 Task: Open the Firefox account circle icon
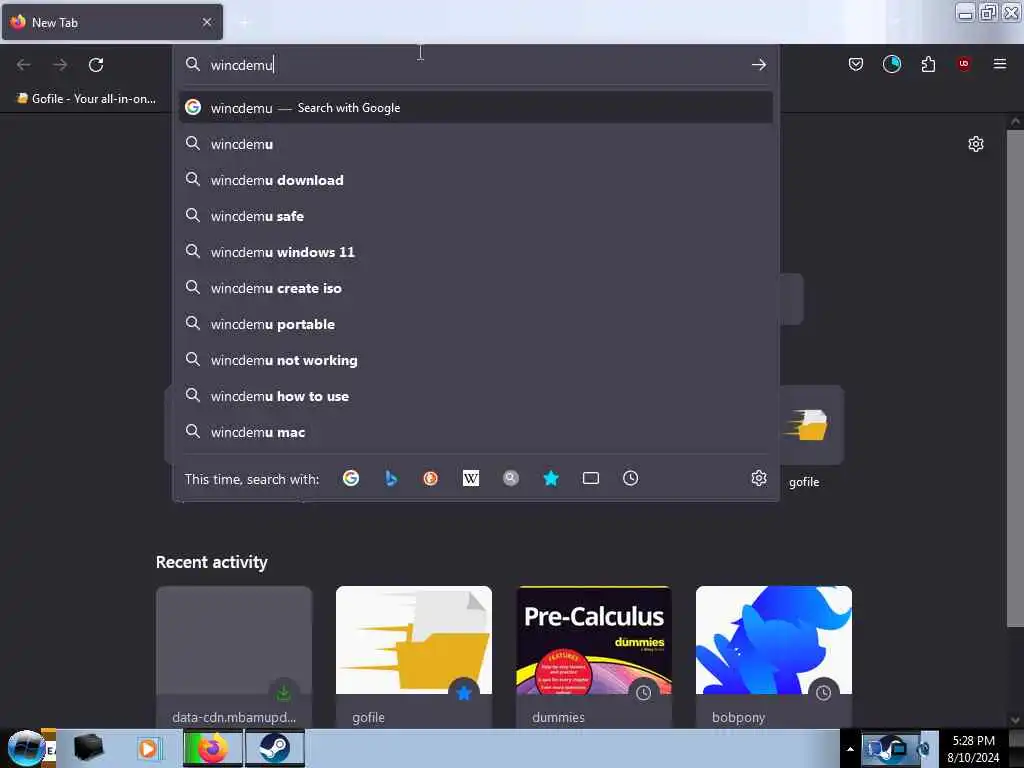pos(892,64)
